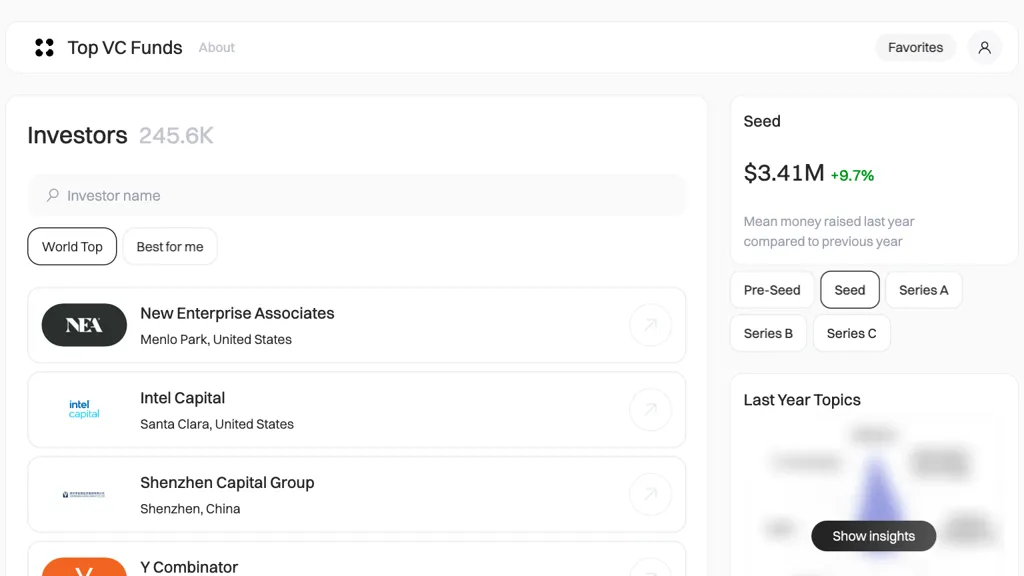Click the magnifier icon in the search bar
Image resolution: width=1024 pixels, height=576 pixels.
point(51,195)
